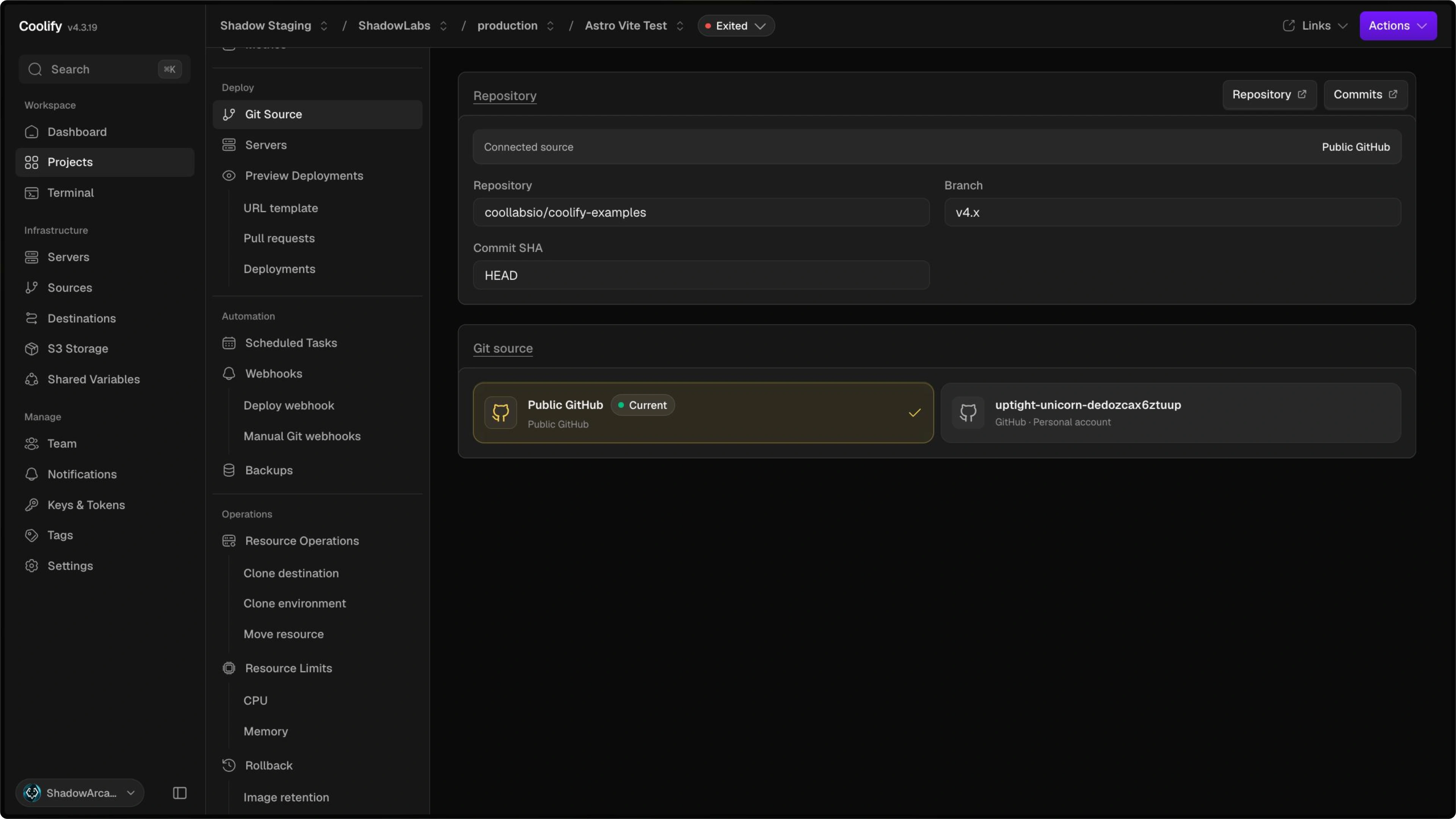
Task: Click the Destinations icon
Action: coord(31,318)
